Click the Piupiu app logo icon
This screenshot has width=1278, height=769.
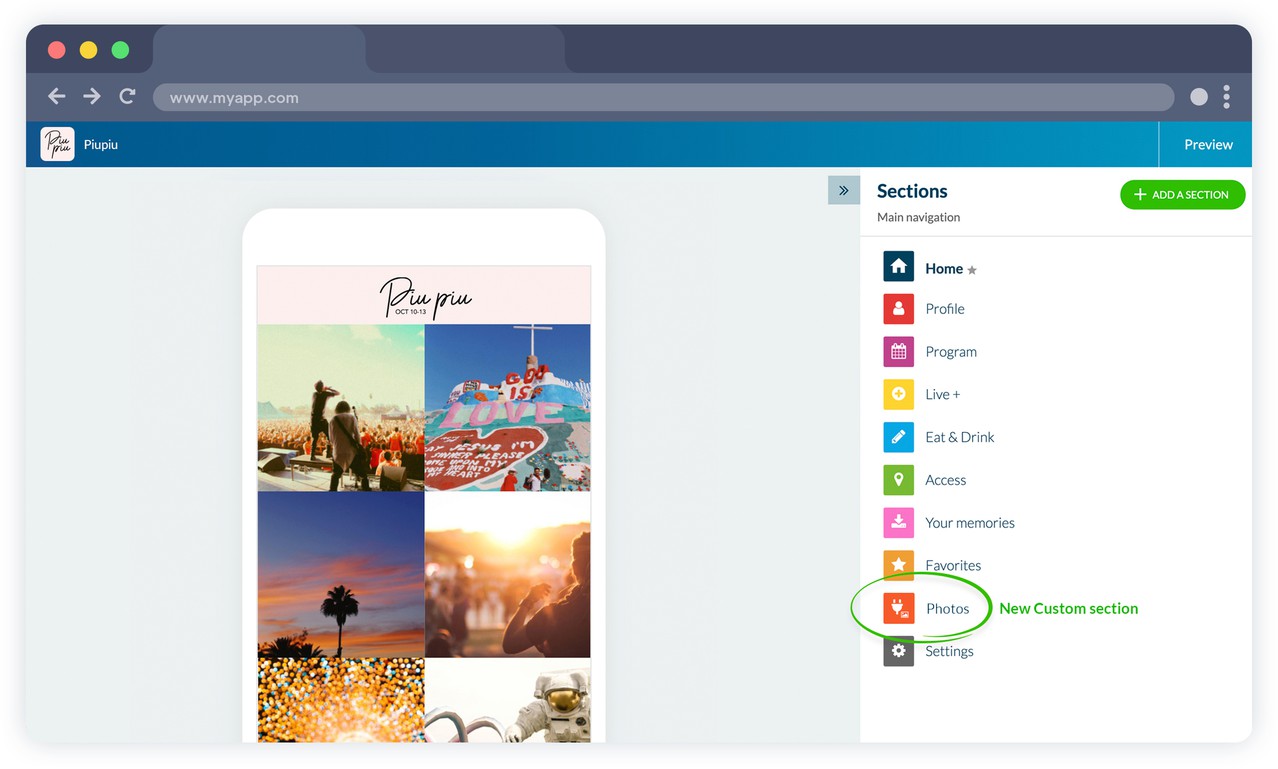pyautogui.click(x=58, y=144)
